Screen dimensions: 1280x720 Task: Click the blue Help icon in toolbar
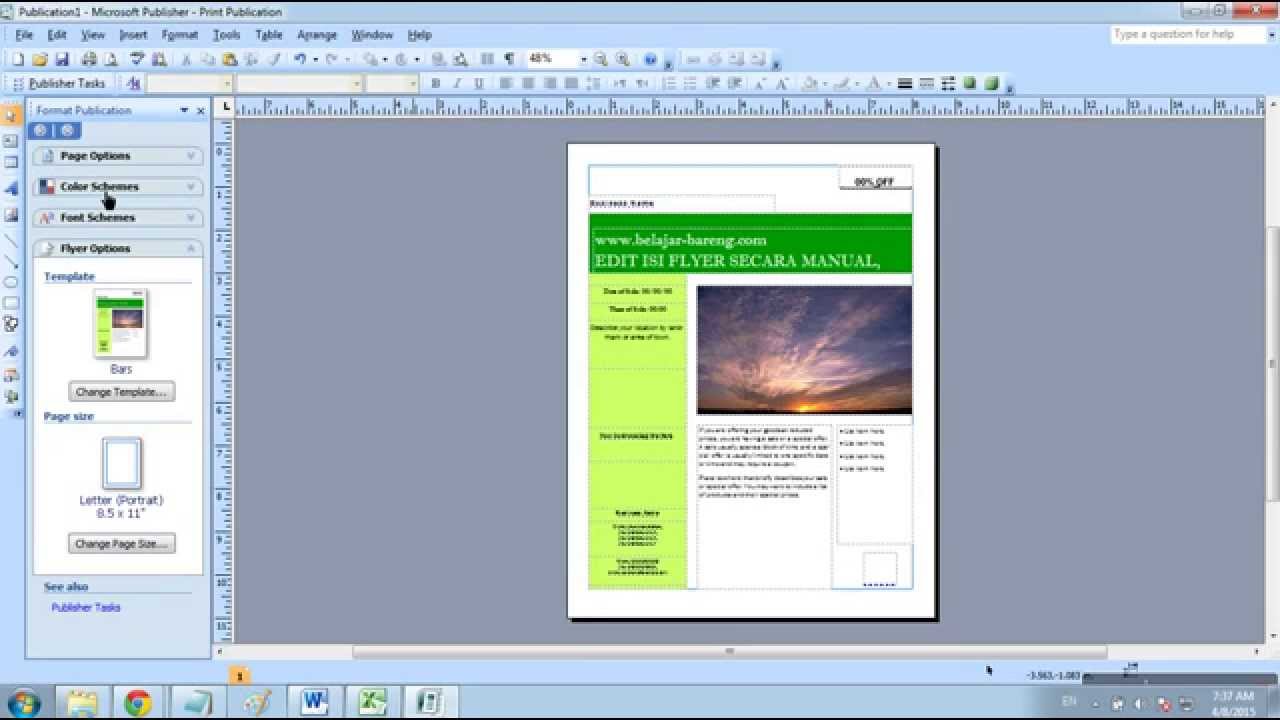point(650,59)
